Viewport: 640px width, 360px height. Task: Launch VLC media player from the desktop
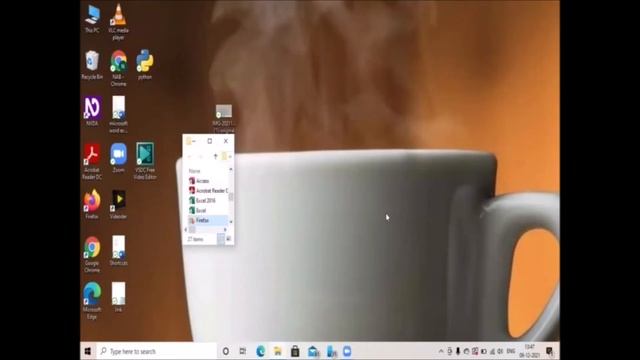pyautogui.click(x=118, y=22)
